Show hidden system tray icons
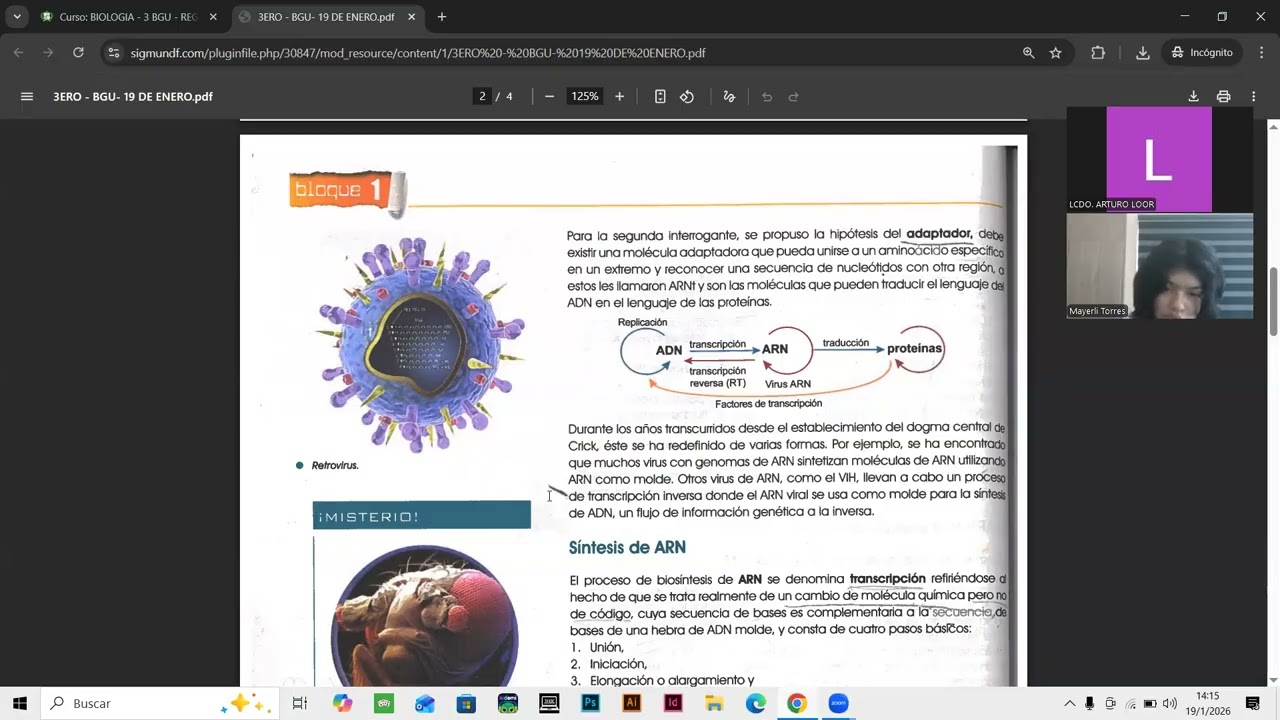1280x720 pixels. coord(1069,703)
